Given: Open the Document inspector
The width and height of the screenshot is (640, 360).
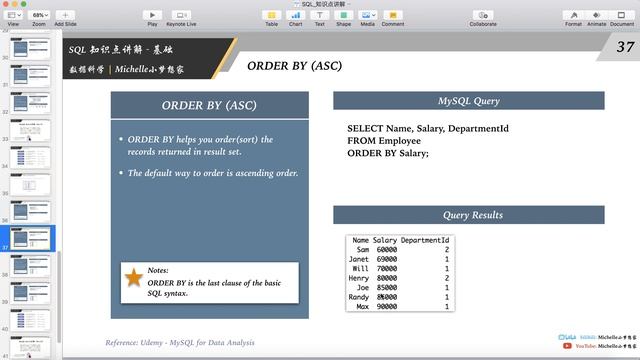Looking at the screenshot, I should [621, 15].
